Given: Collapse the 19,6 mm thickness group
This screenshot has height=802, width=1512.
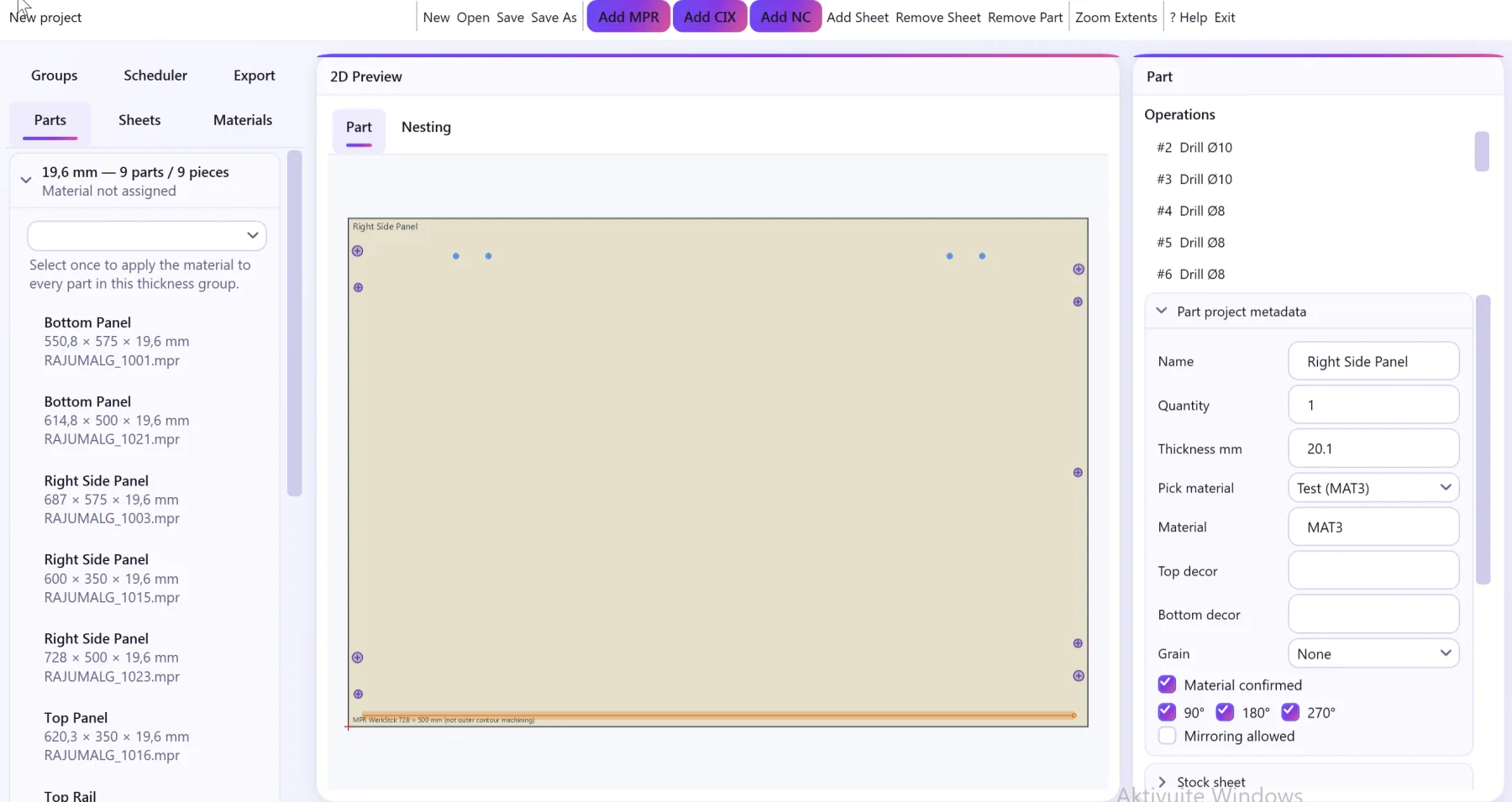Looking at the screenshot, I should 26,180.
